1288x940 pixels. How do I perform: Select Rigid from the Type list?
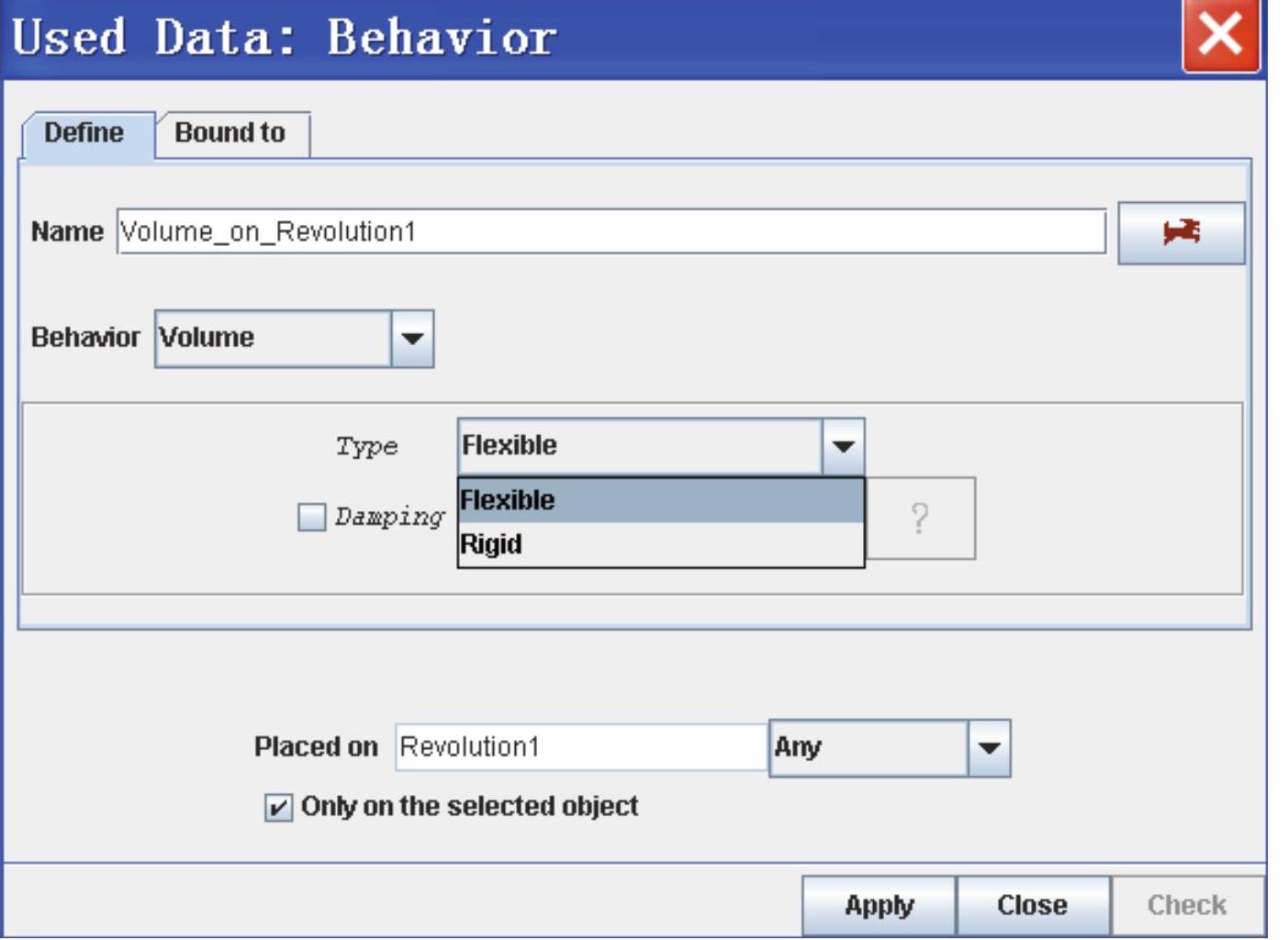click(659, 544)
